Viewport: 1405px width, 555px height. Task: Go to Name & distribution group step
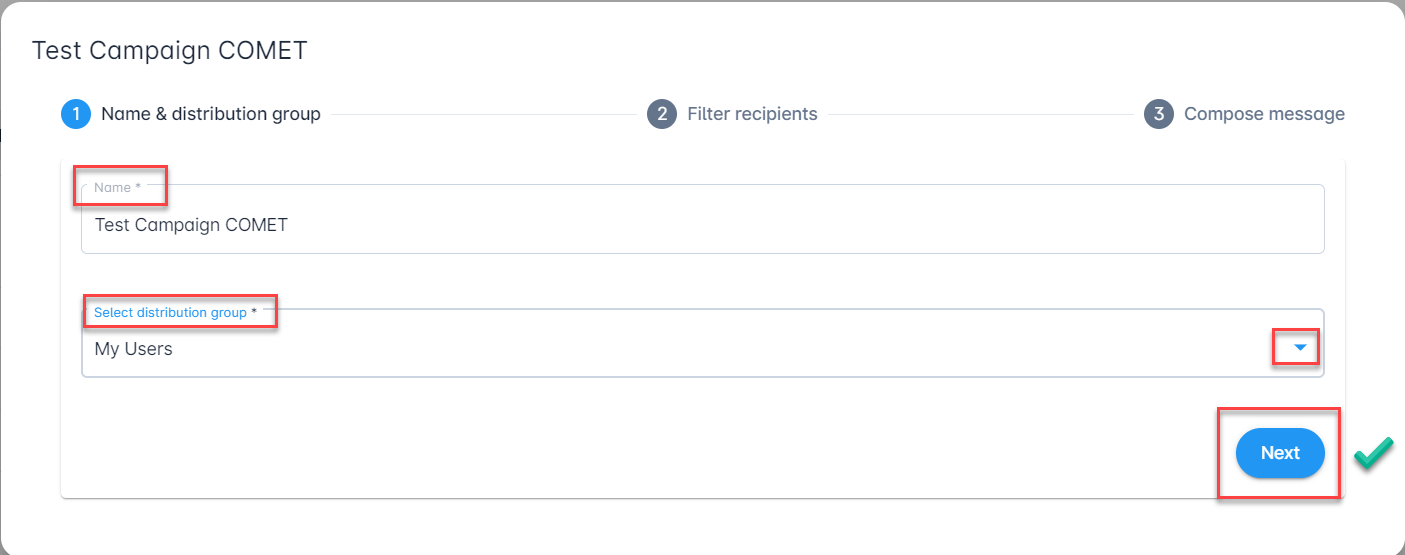[210, 114]
